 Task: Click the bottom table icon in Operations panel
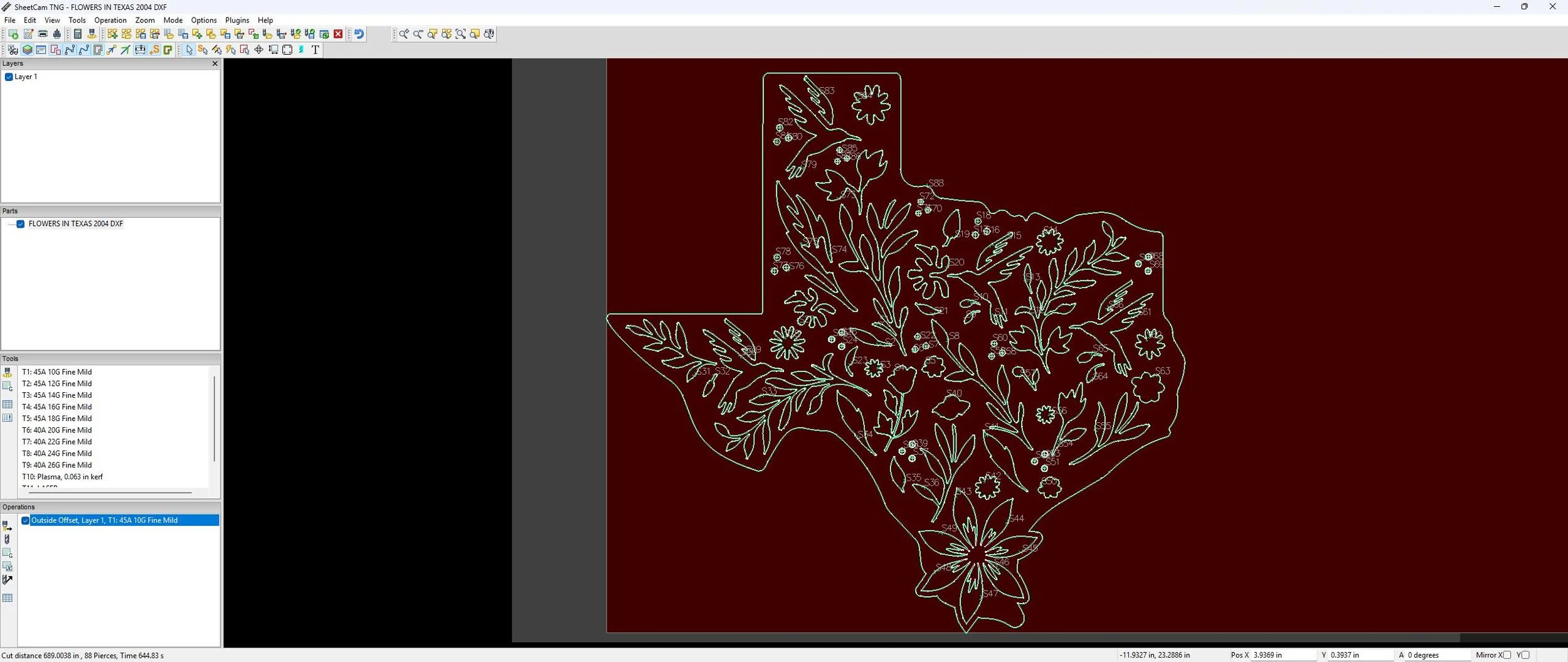(x=8, y=598)
